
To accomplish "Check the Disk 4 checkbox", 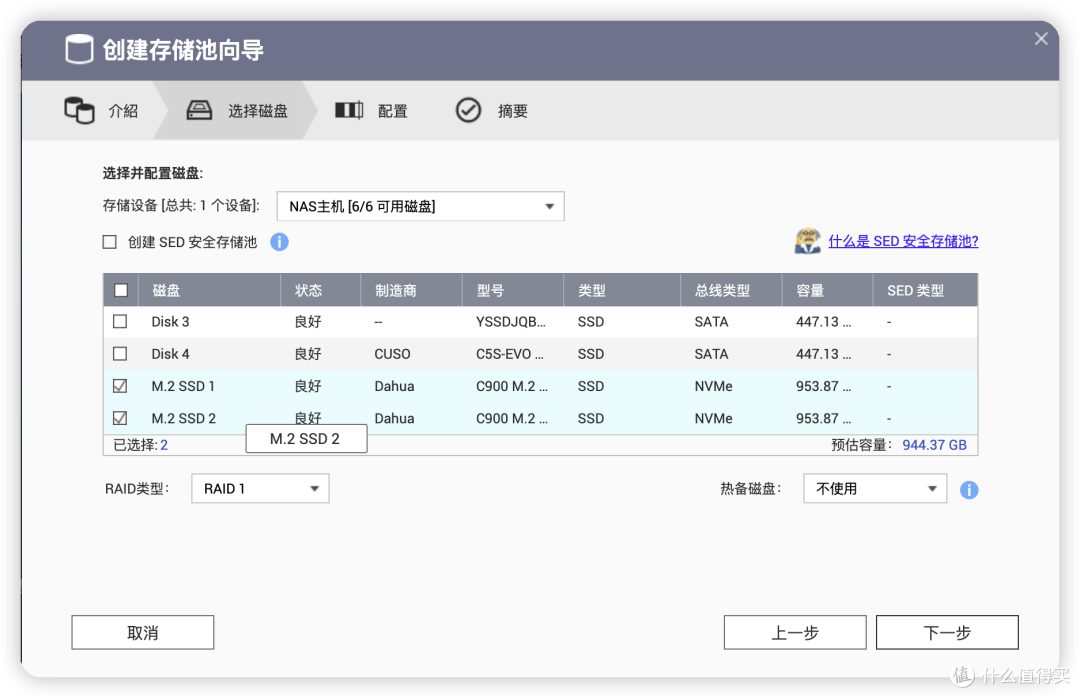I will (120, 353).
